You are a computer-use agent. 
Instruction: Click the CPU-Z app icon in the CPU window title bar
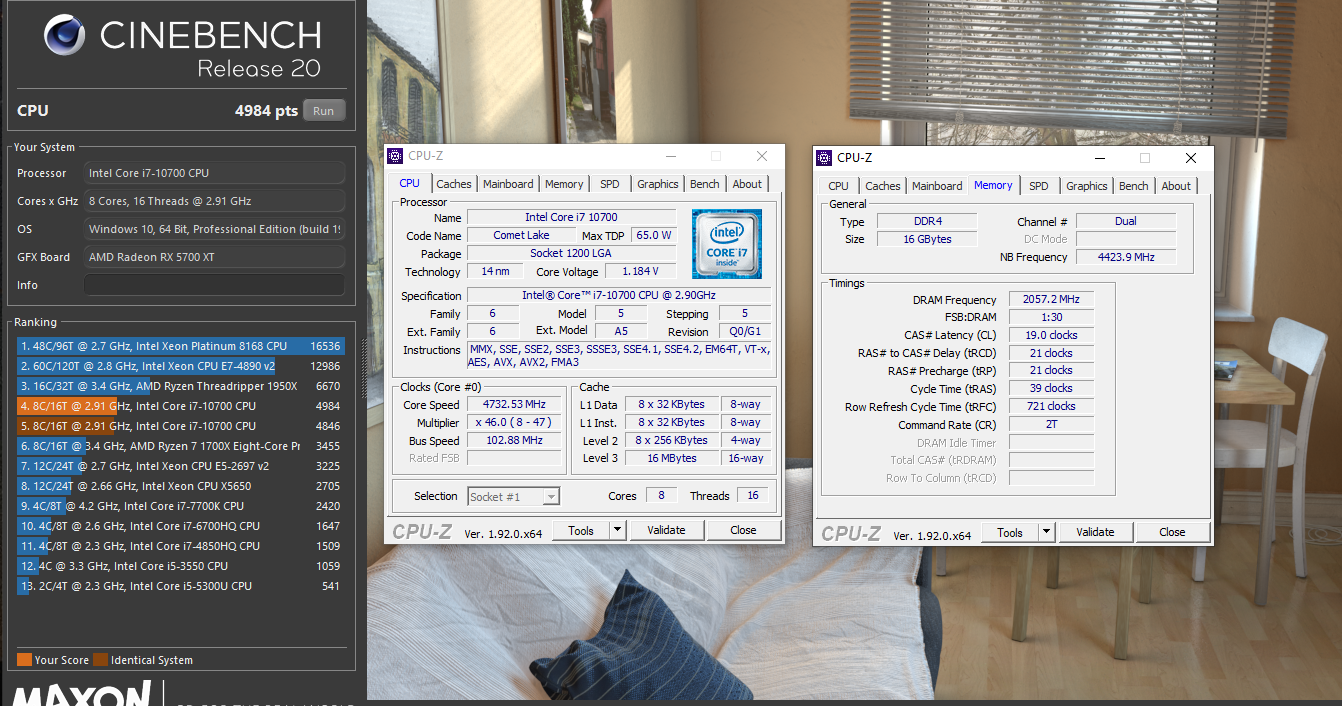coord(396,156)
